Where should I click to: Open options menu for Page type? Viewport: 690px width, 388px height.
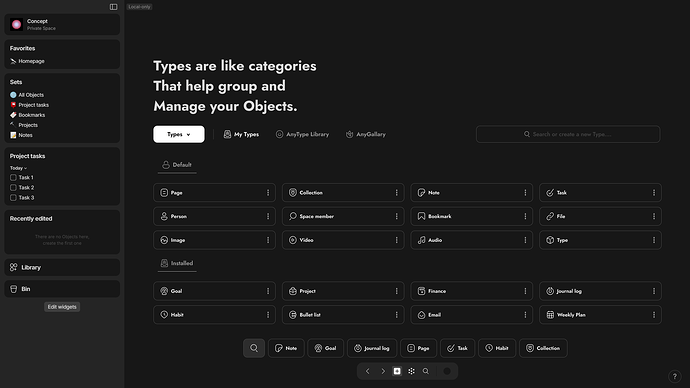(x=268, y=193)
